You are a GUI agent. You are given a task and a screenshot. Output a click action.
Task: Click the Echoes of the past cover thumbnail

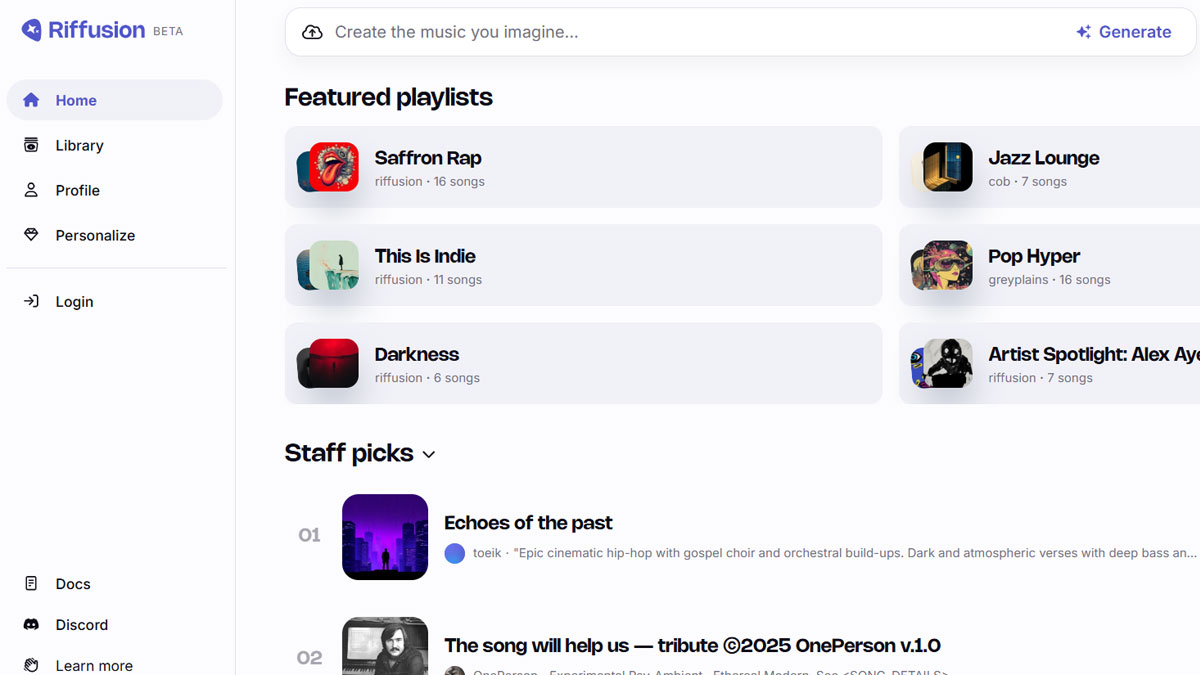(x=385, y=537)
